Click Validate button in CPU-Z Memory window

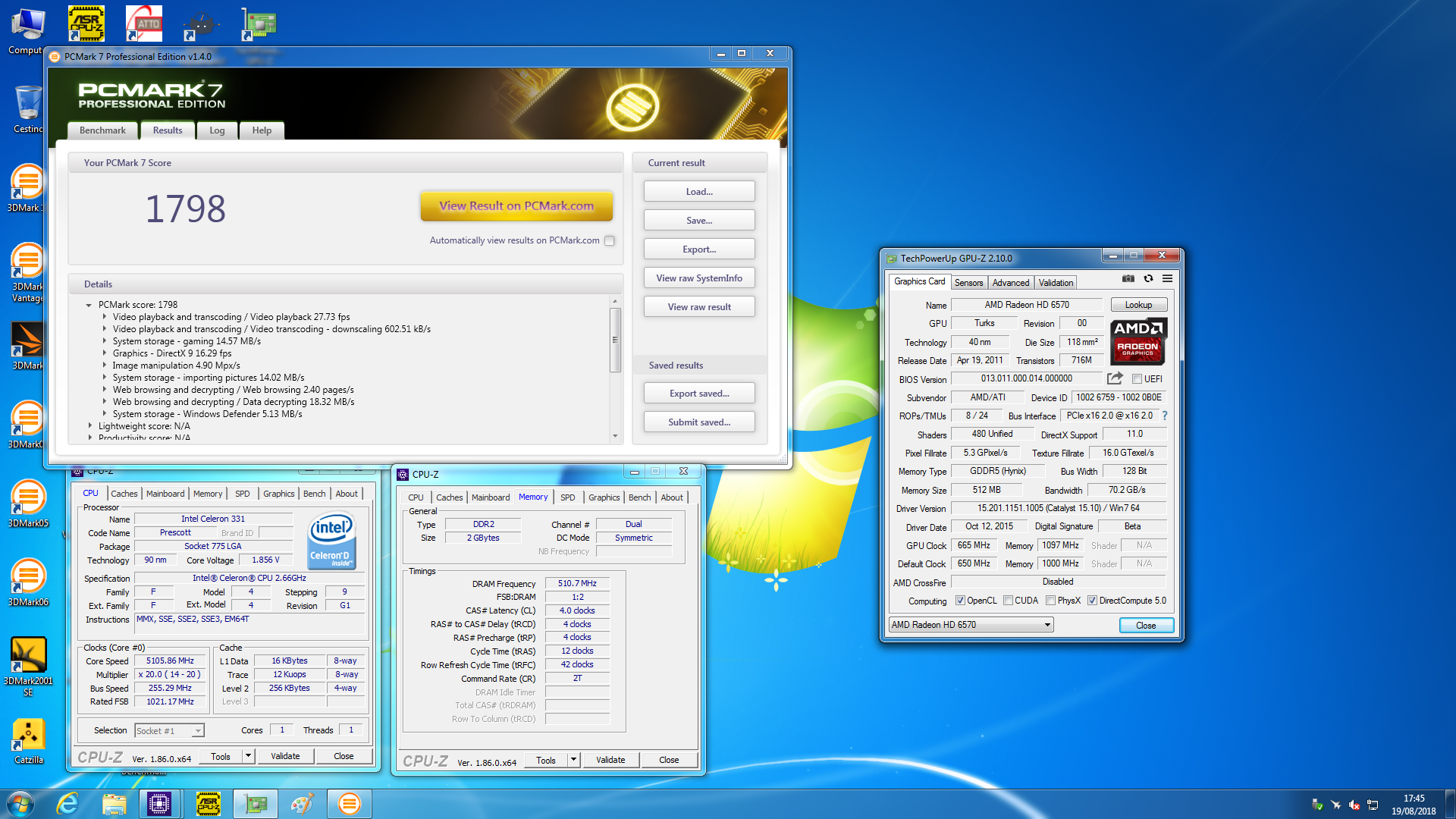coord(610,760)
